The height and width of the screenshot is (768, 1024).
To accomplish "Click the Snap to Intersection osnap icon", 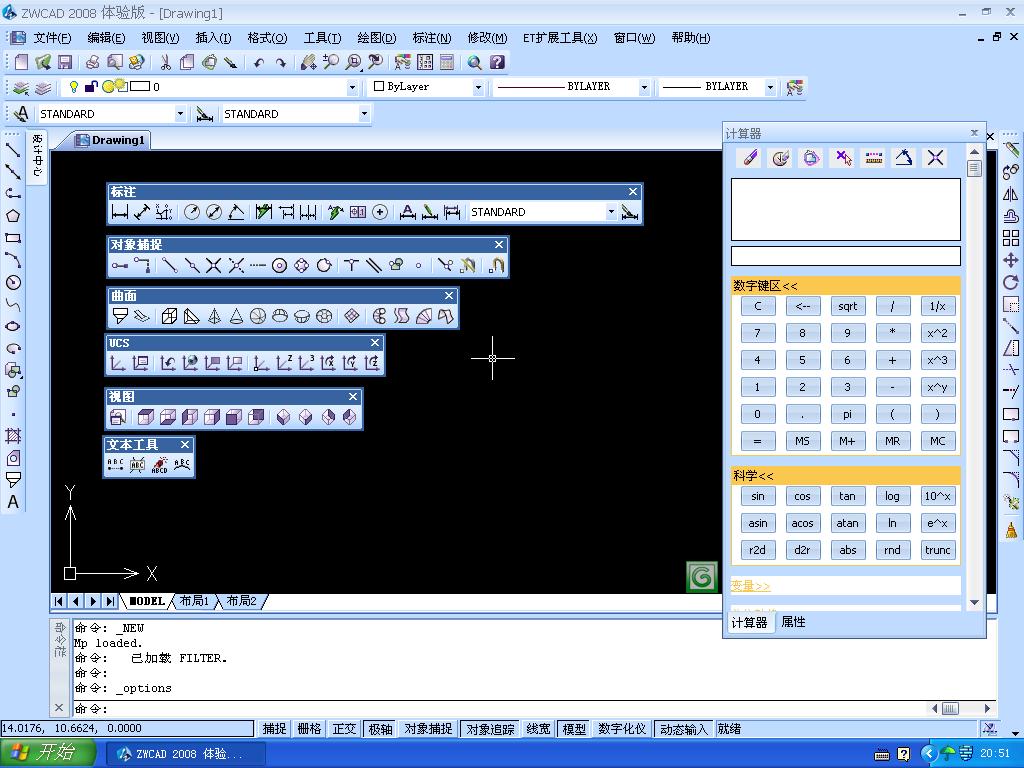I will point(214,265).
